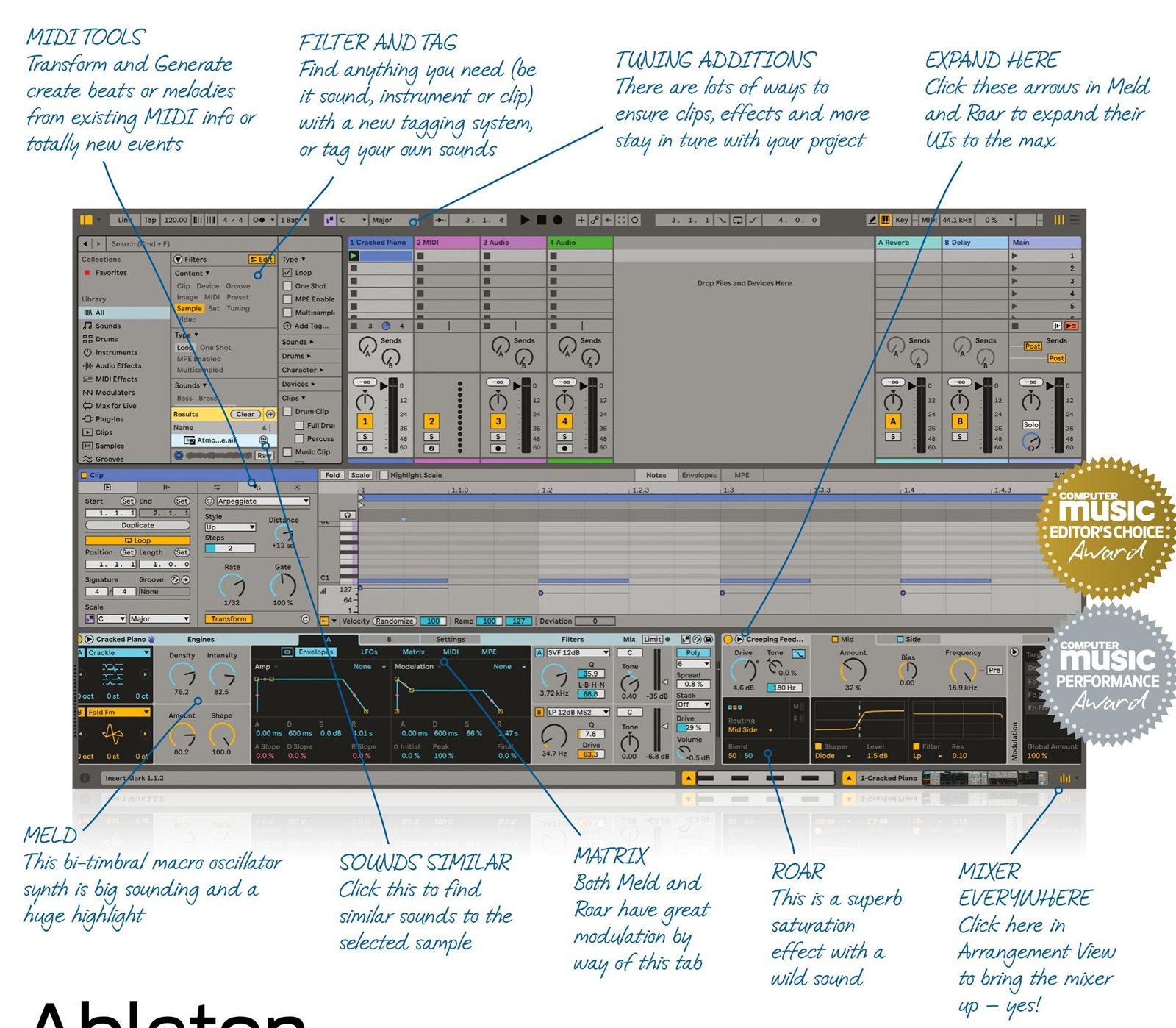Viewport: 1176px width, 1028px height.
Task: Click the Play button in the transport bar
Action: 525,220
